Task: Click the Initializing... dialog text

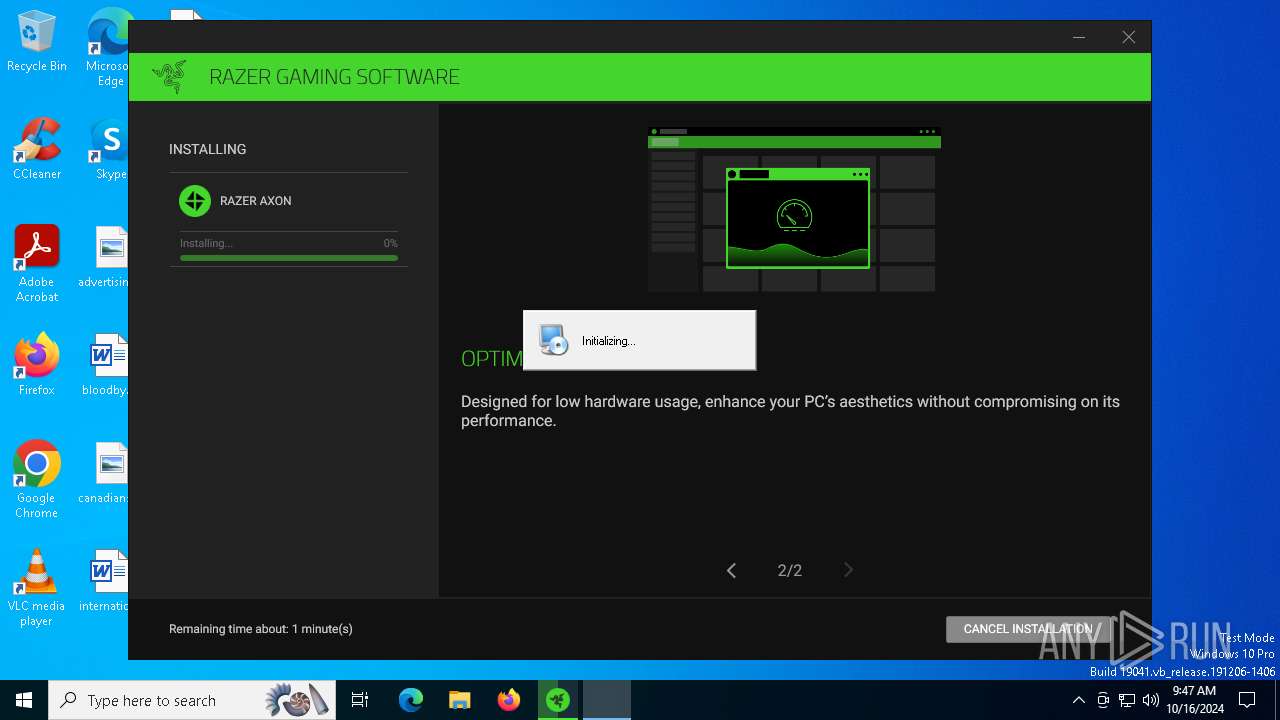Action: tap(609, 341)
